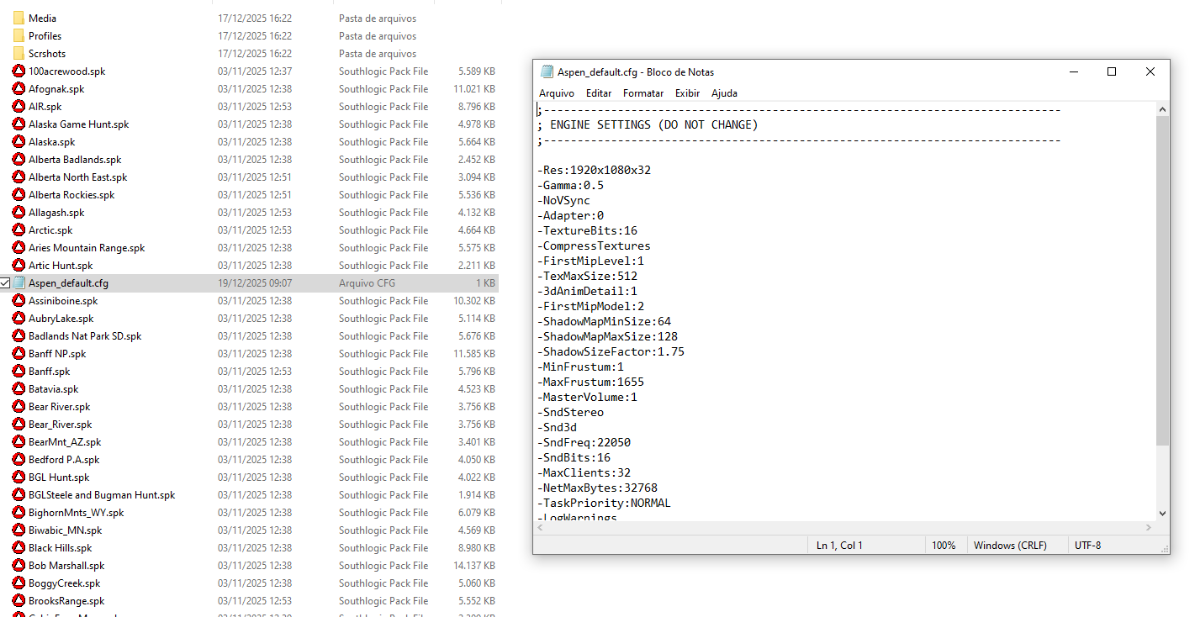1200x617 pixels.
Task: Maximize the Notepad window
Action: [x=1111, y=72]
